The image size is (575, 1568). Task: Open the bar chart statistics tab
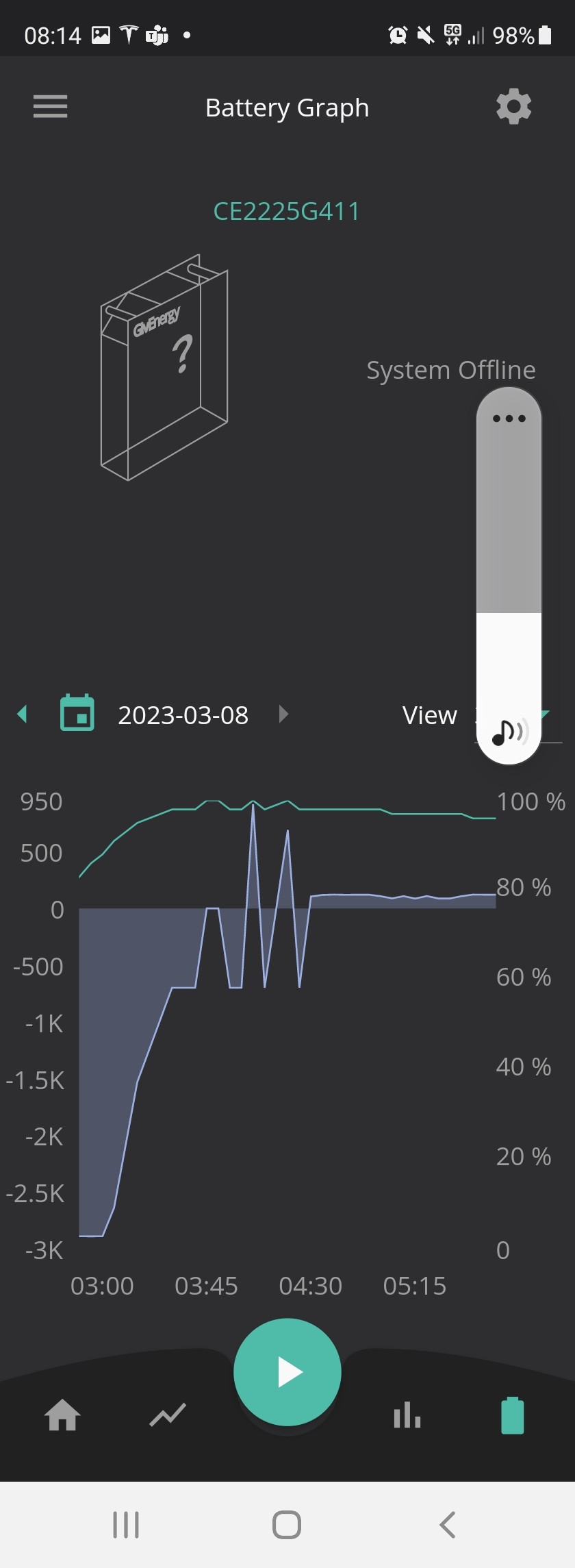tap(407, 1415)
